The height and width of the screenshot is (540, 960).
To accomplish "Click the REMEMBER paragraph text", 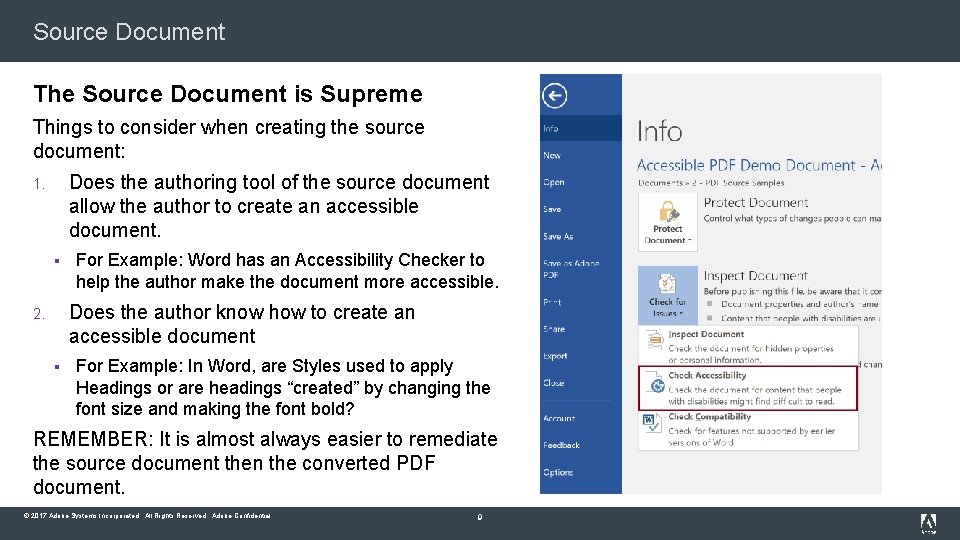I will click(x=265, y=463).
